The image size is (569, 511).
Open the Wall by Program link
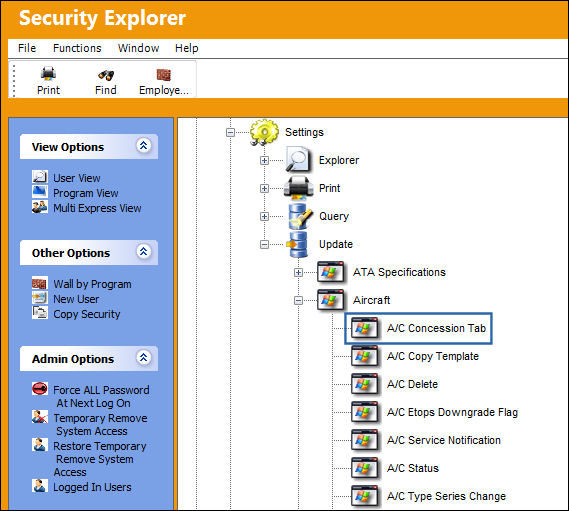[92, 284]
